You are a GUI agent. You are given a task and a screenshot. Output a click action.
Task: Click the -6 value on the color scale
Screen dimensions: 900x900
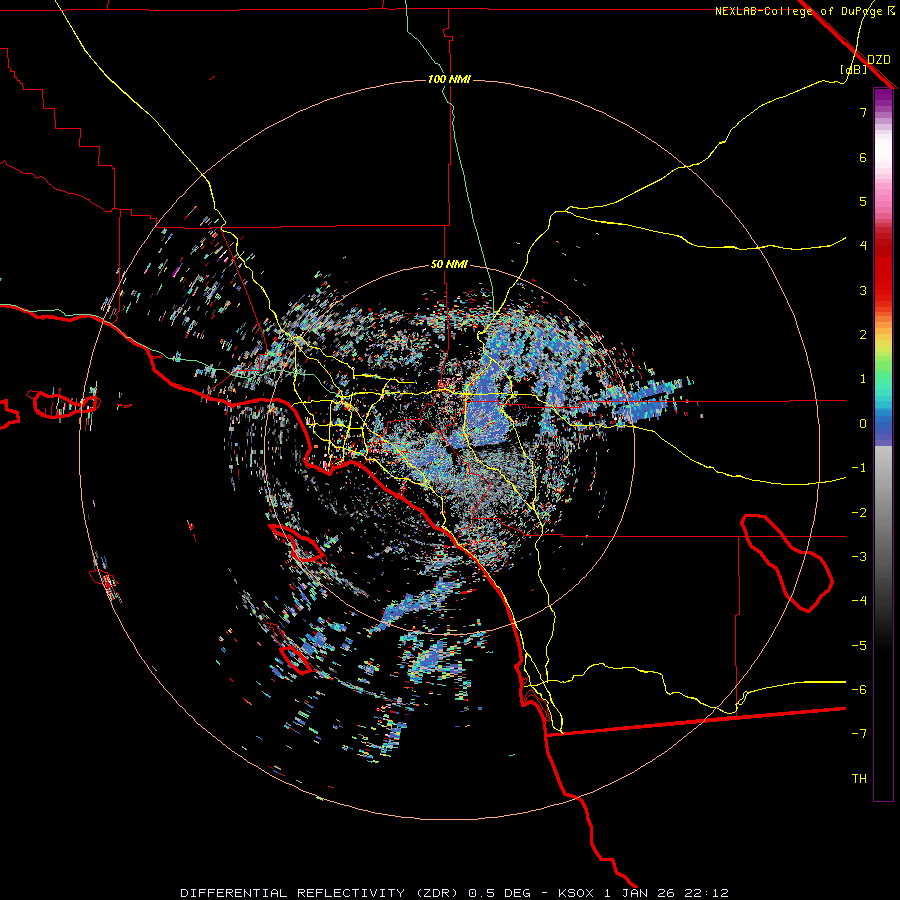click(x=859, y=690)
